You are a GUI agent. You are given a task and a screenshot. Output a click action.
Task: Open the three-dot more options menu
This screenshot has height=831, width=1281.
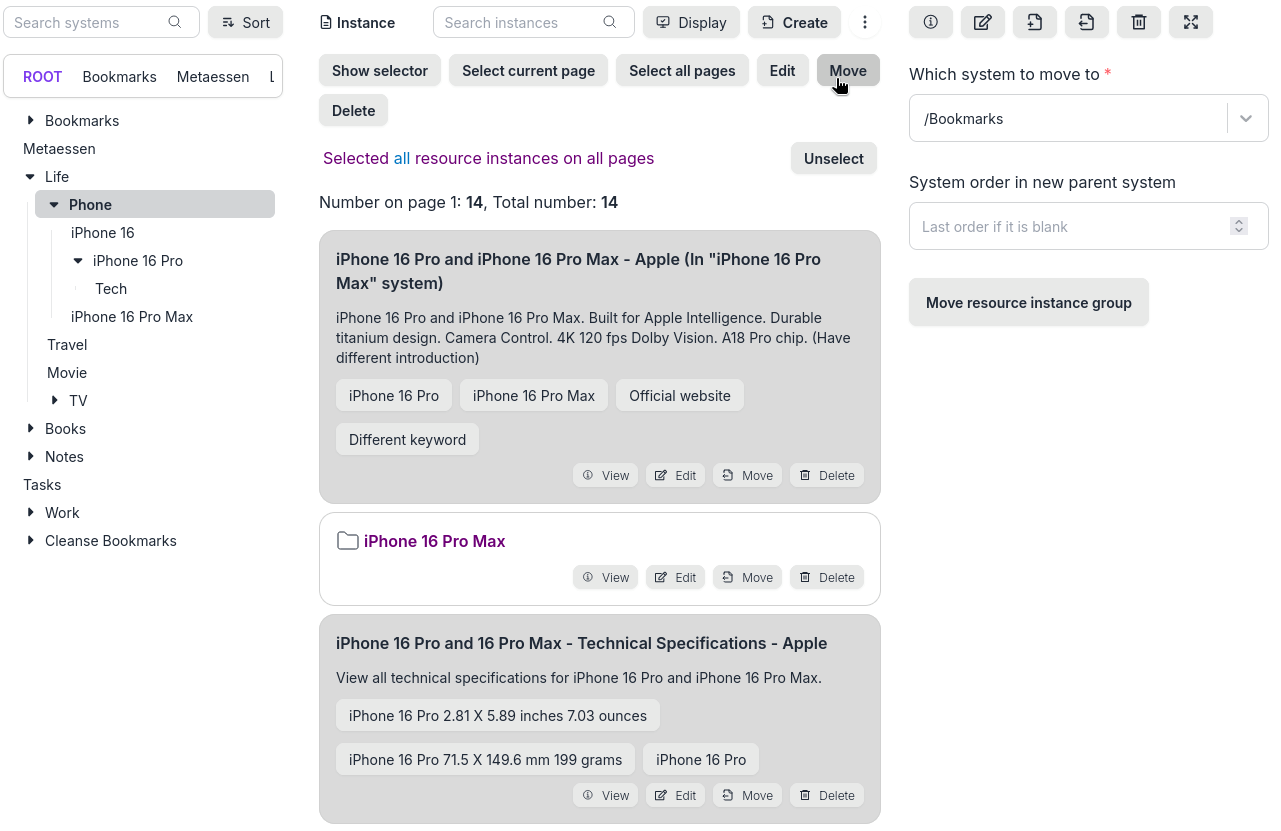pyautogui.click(x=865, y=22)
